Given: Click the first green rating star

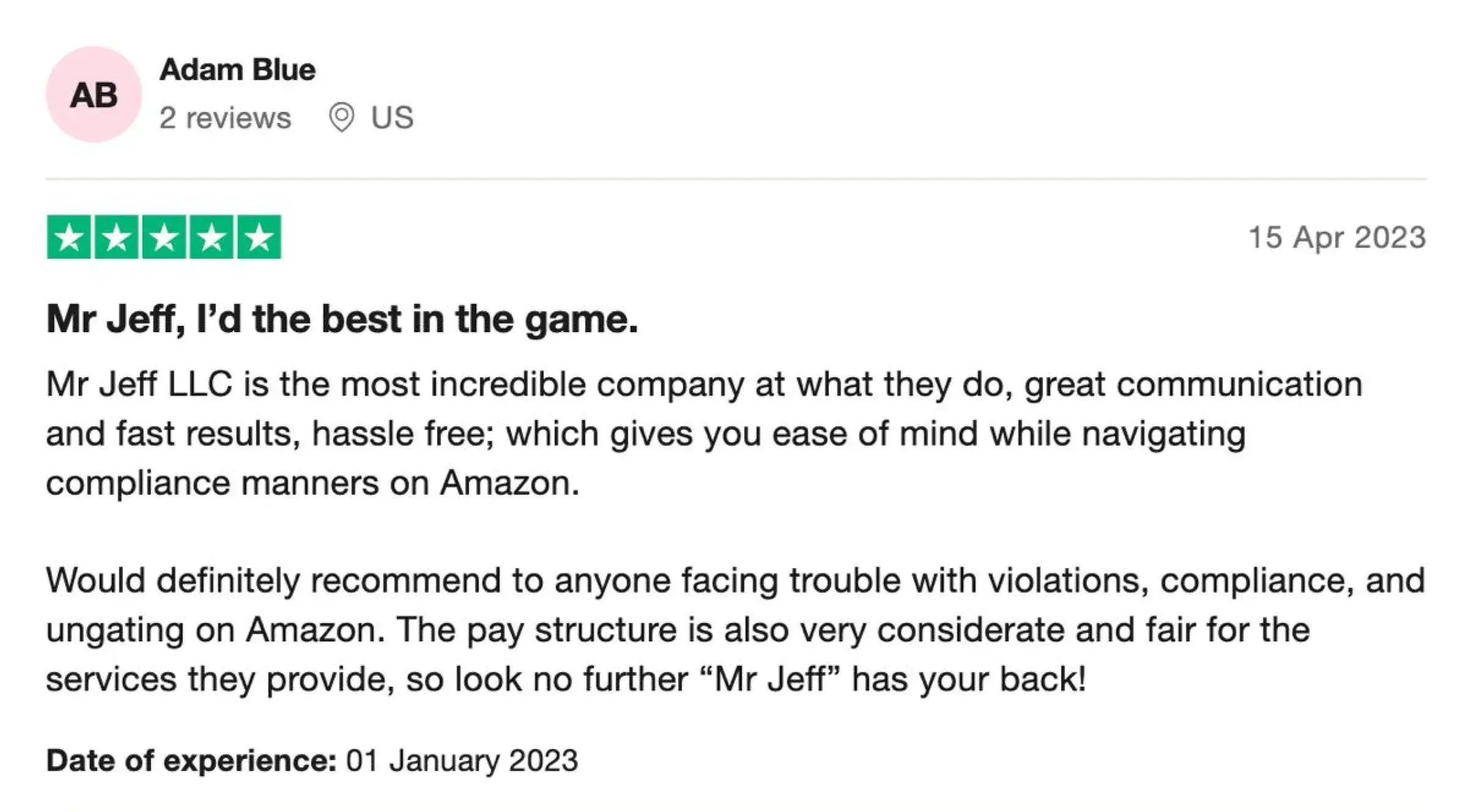Looking at the screenshot, I should (69, 237).
